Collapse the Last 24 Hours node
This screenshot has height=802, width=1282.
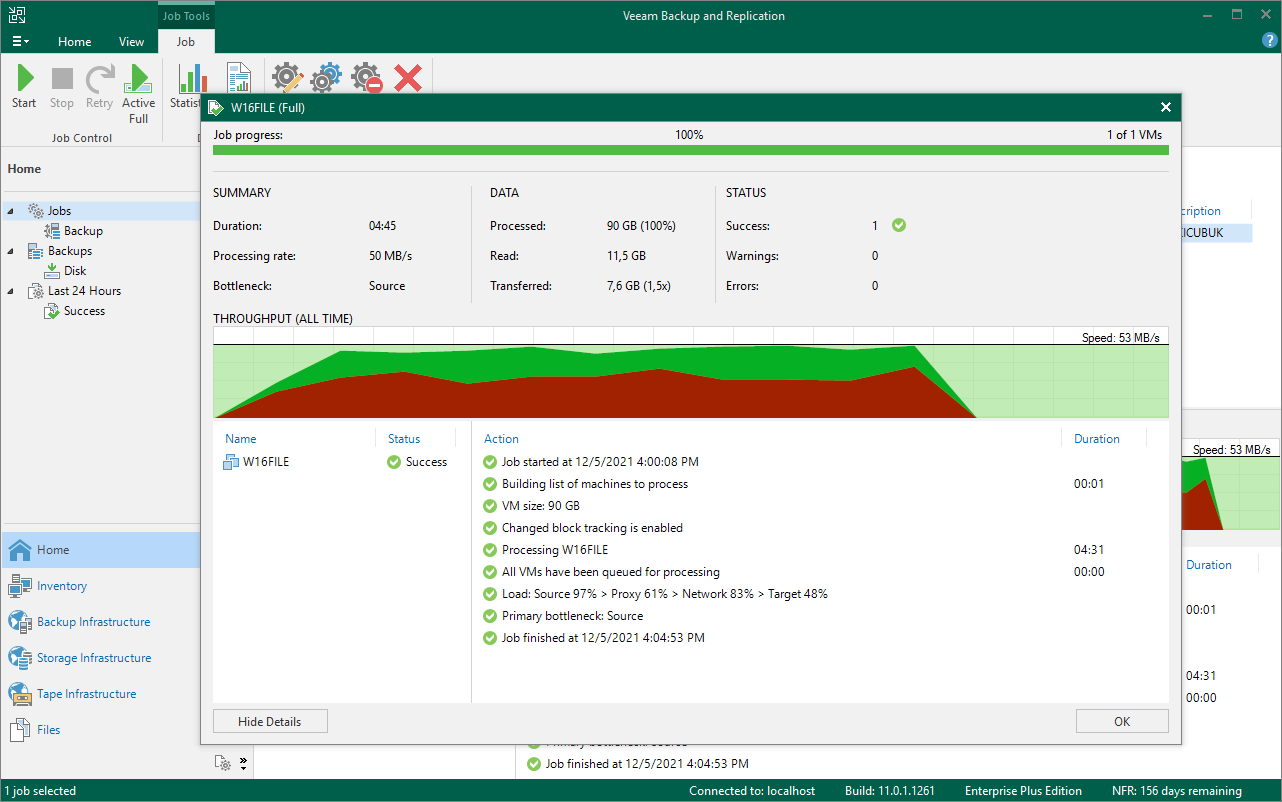(x=11, y=291)
